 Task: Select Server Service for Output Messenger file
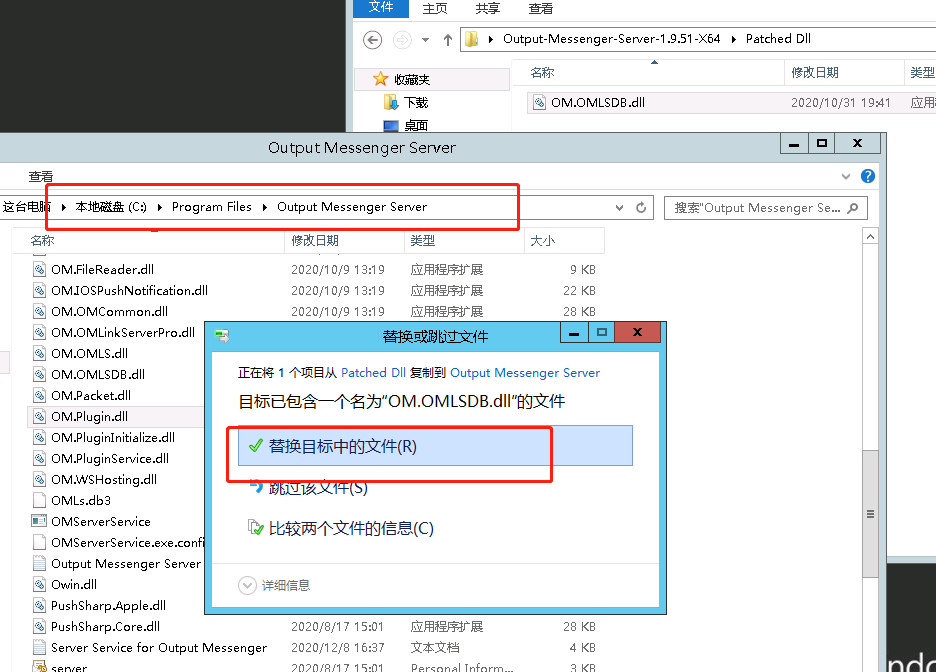tap(159, 648)
